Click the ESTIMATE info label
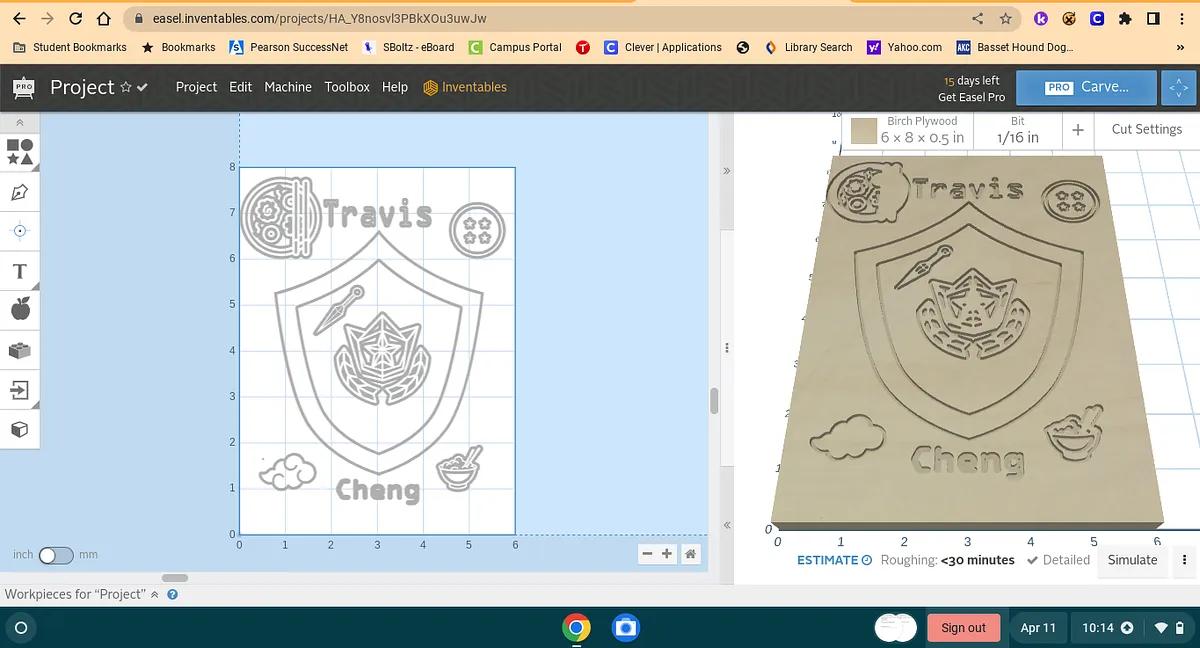 [x=834, y=560]
